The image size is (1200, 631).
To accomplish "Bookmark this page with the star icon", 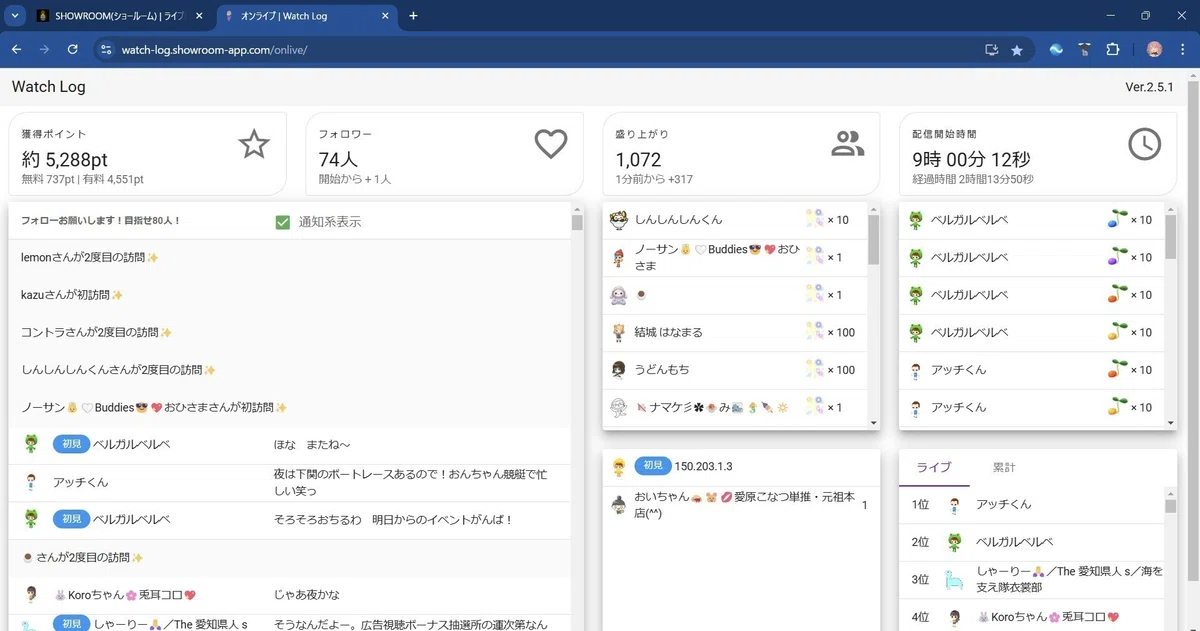I will tap(1017, 49).
